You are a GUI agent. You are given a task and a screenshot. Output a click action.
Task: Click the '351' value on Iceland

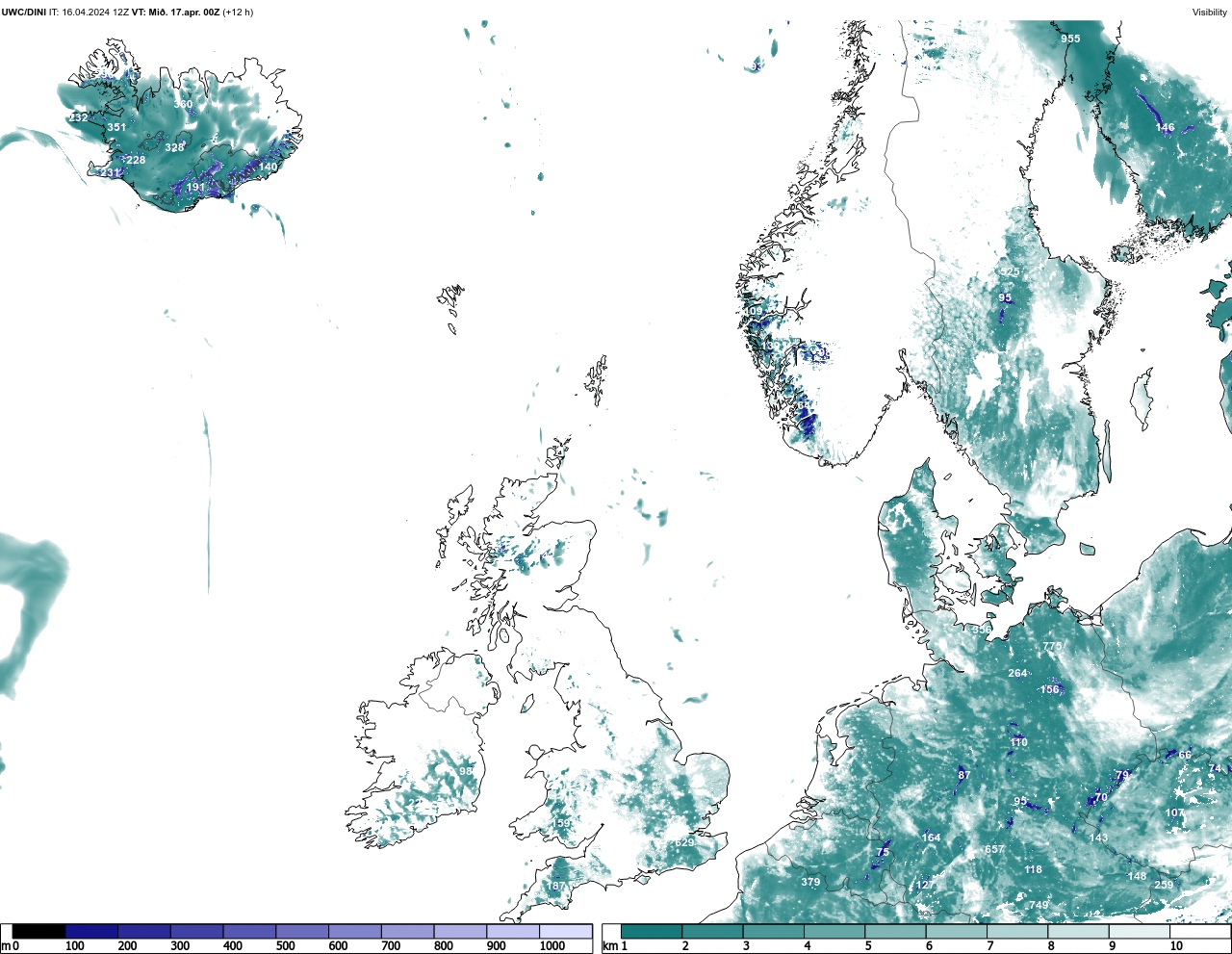(116, 128)
